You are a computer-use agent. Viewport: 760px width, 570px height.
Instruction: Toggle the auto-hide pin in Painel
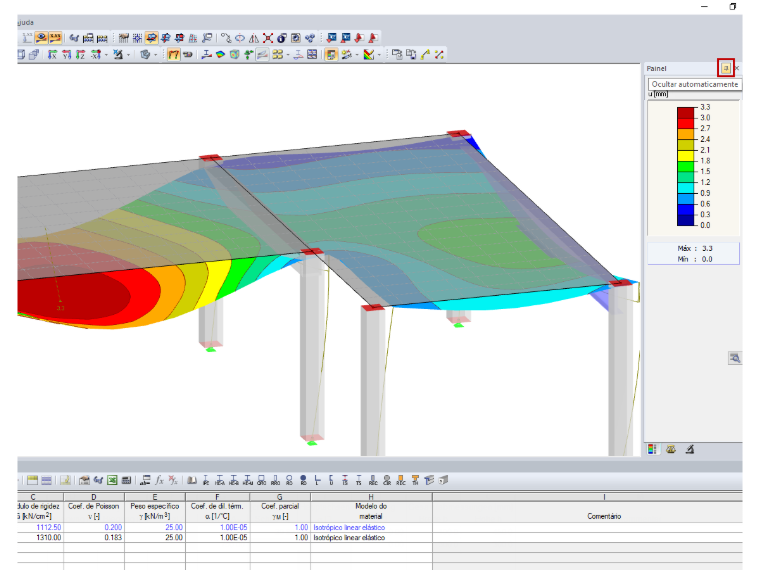(726, 68)
